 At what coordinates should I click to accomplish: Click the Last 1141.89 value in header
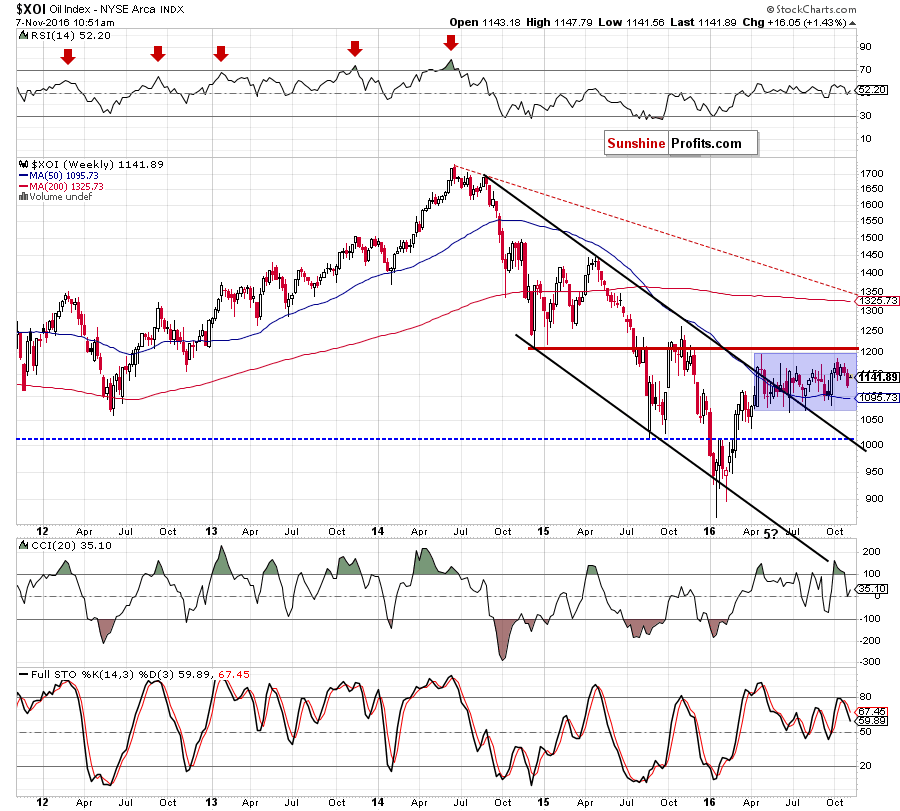click(703, 22)
